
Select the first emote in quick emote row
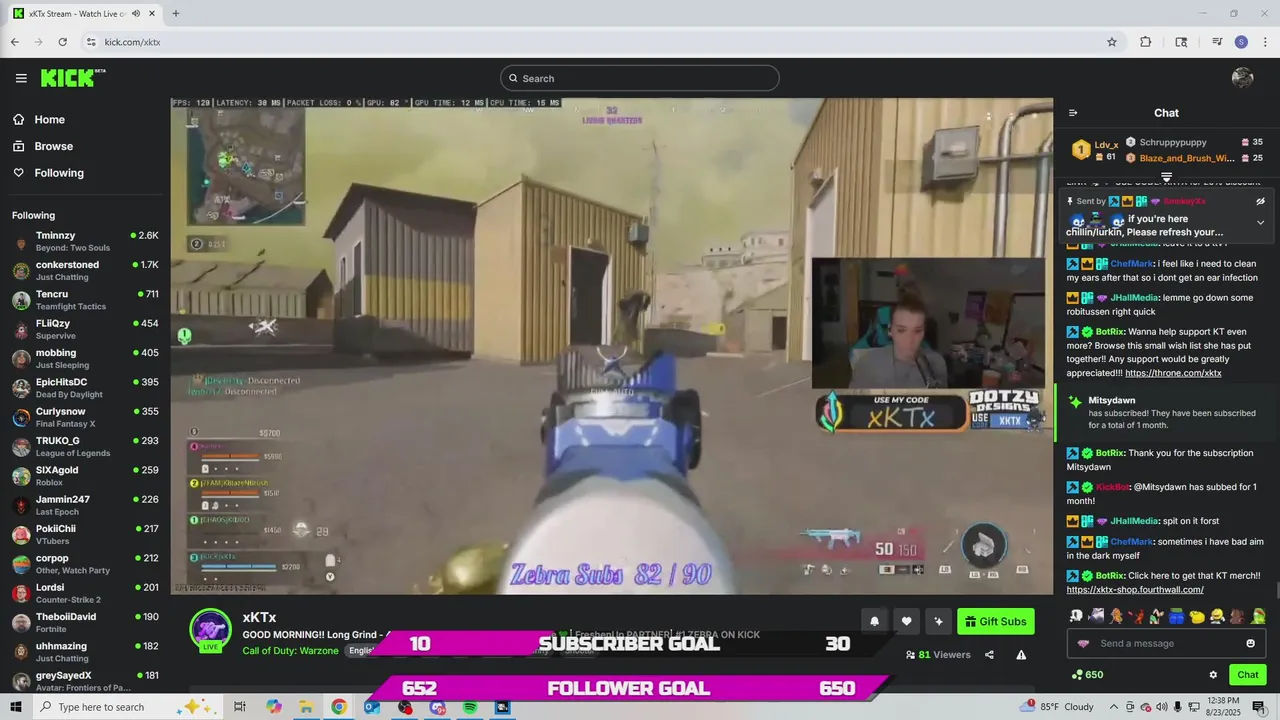(x=1076, y=617)
